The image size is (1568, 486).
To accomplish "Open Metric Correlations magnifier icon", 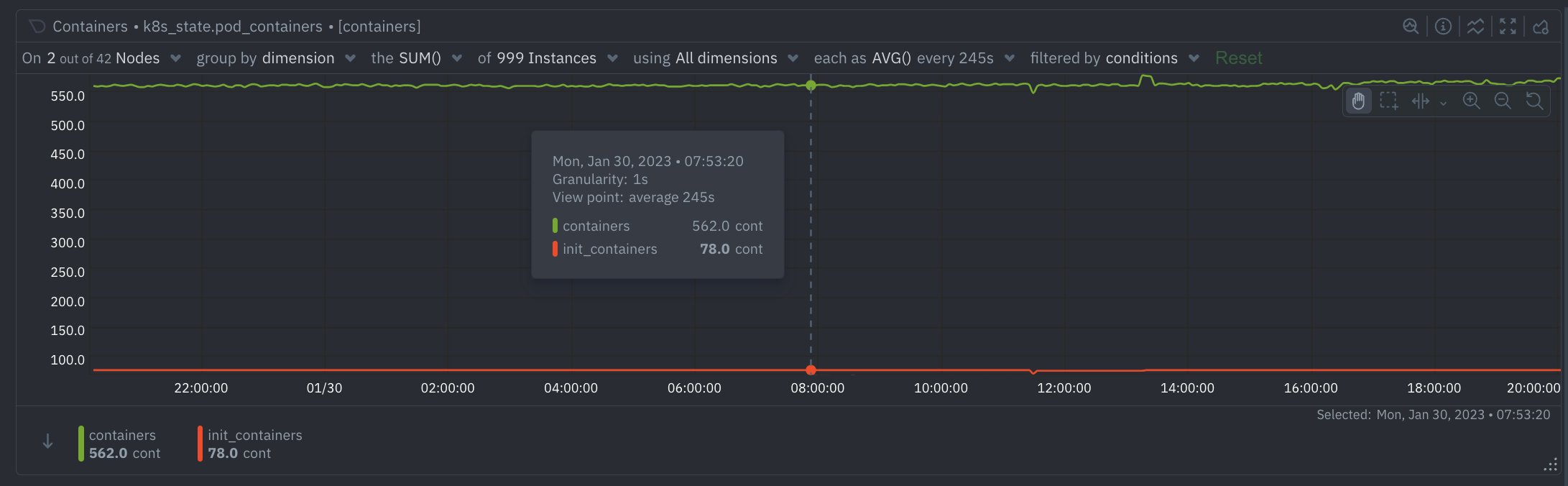I will [x=1410, y=27].
